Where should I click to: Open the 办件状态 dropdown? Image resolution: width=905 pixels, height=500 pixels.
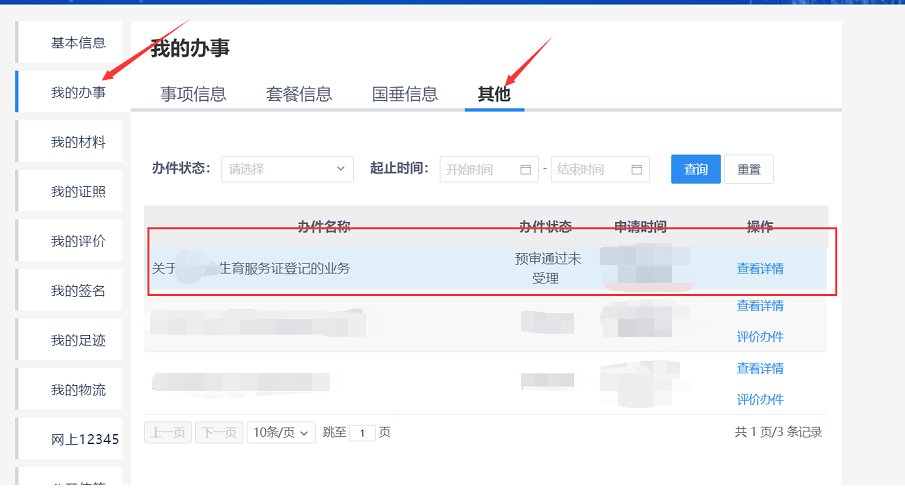point(287,169)
